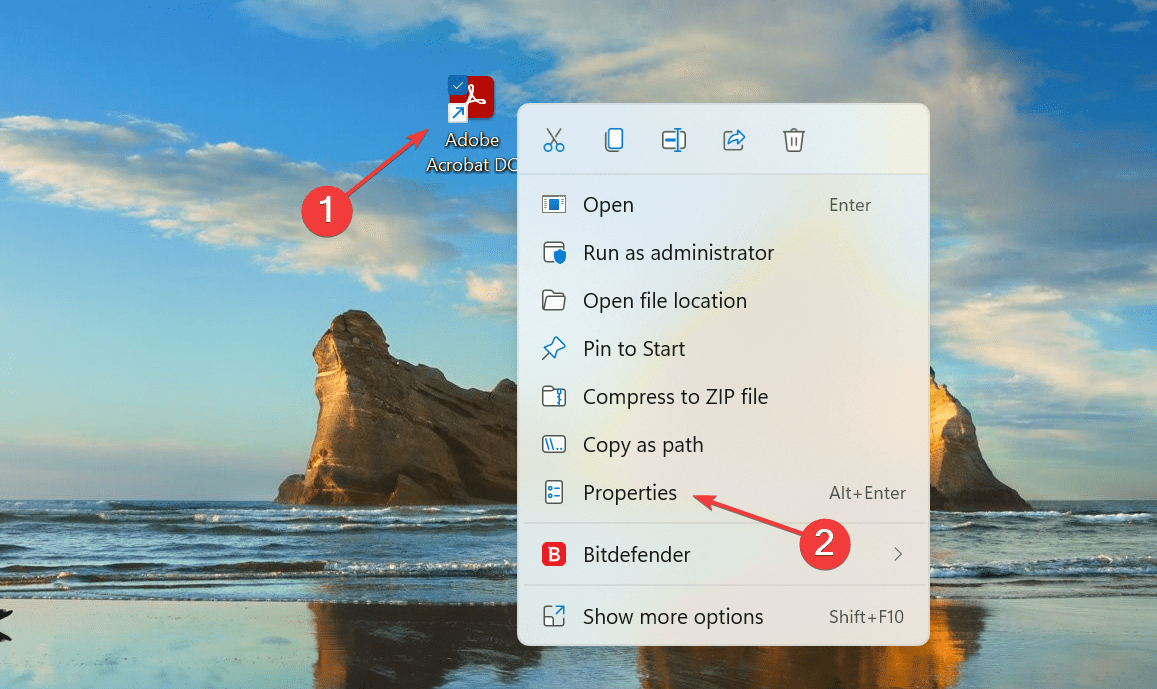Select Copy as path

pyautogui.click(x=643, y=444)
